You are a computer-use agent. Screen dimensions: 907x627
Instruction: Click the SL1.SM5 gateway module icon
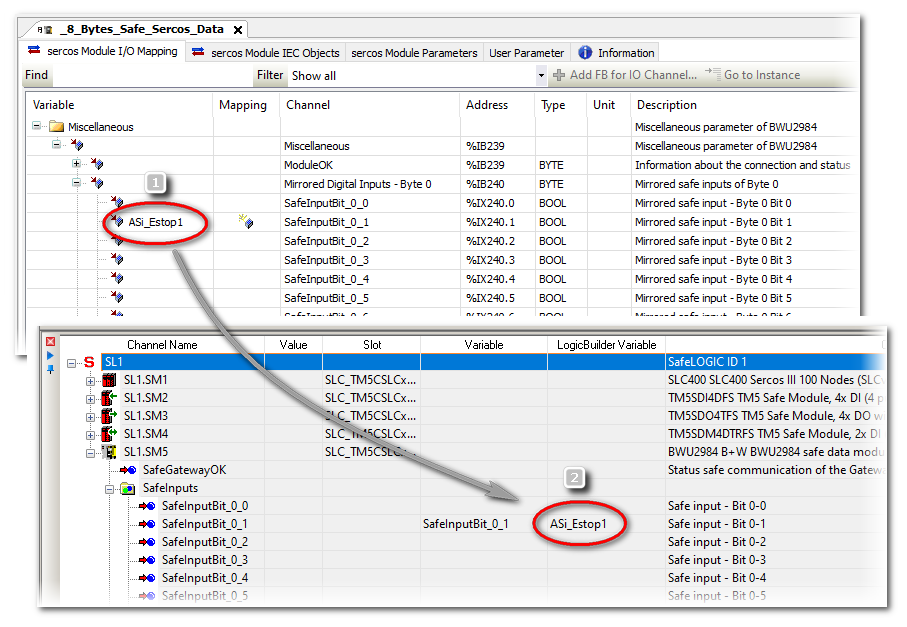110,452
